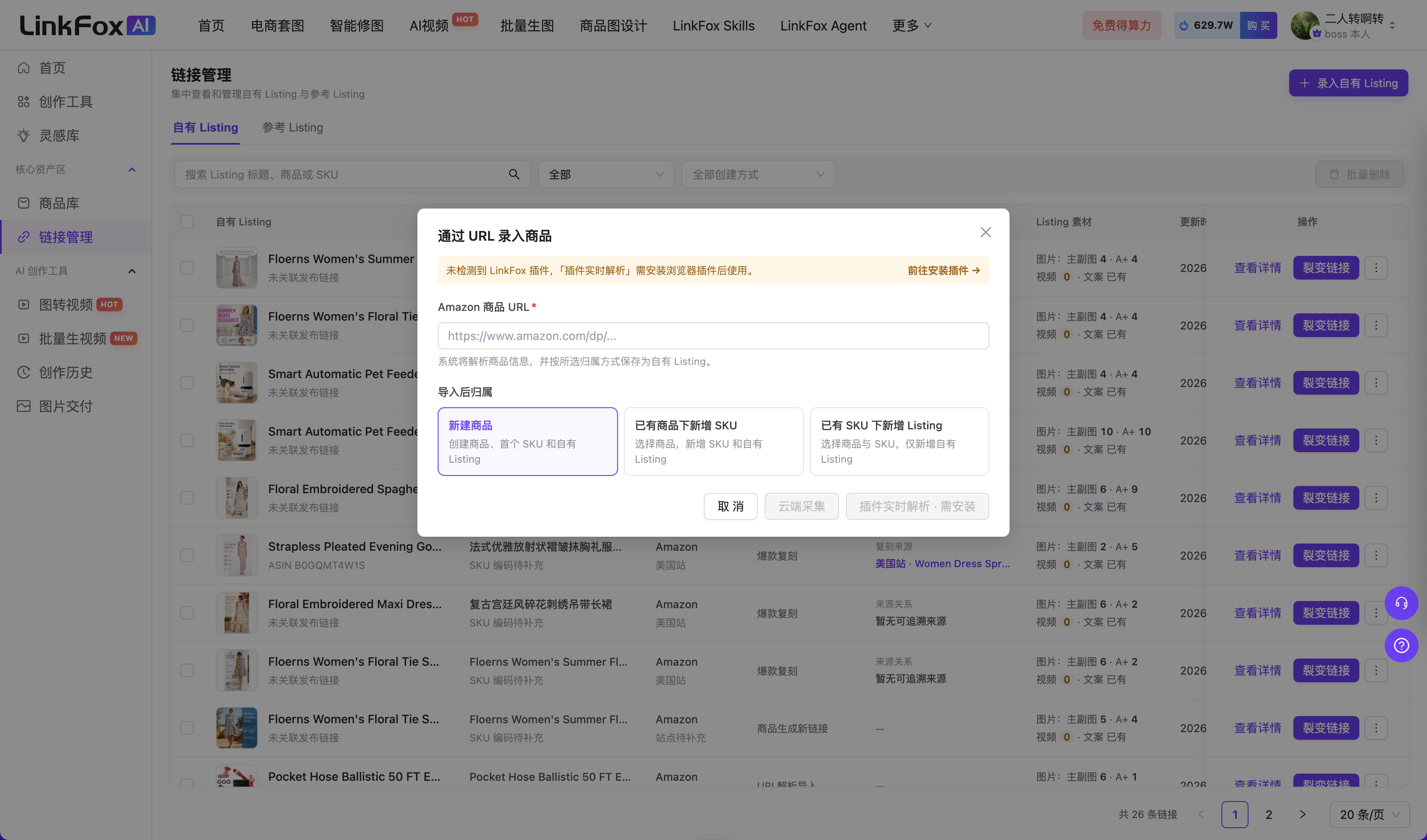Open the 全部 filter dropdown
Image resolution: width=1427 pixels, height=840 pixels.
606,174
